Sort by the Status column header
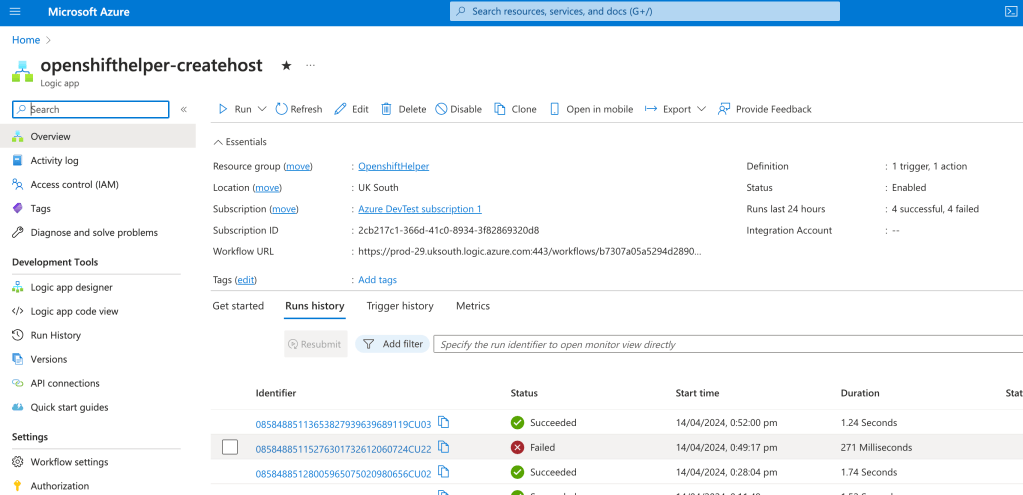The image size is (1023, 495). click(x=524, y=393)
